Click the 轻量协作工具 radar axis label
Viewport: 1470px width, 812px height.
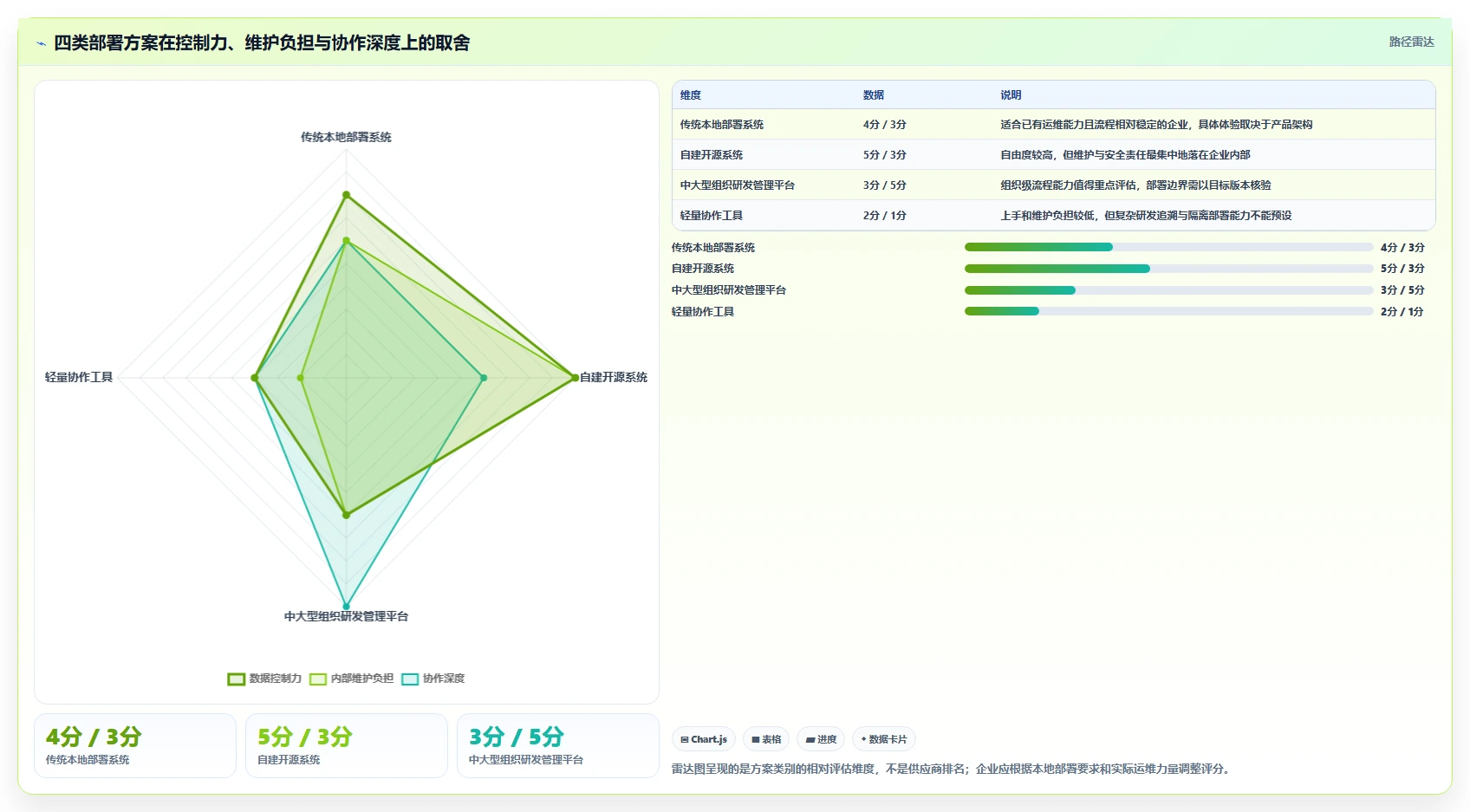click(79, 378)
